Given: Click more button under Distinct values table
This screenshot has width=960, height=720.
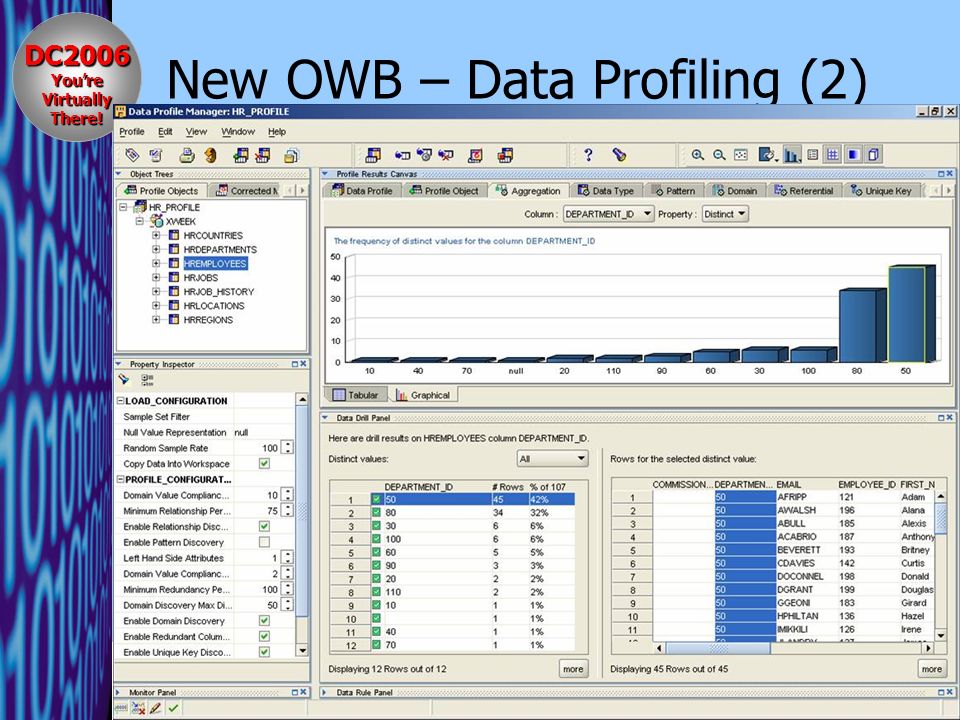Looking at the screenshot, I should click(x=573, y=669).
